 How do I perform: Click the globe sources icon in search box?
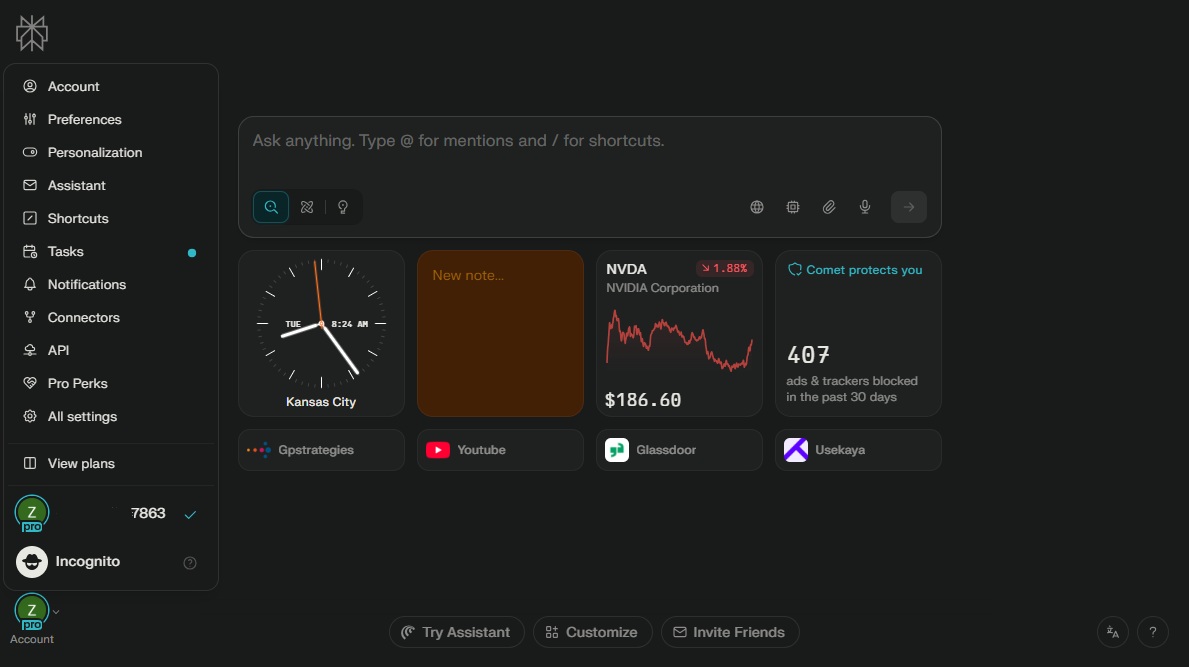[x=757, y=207]
